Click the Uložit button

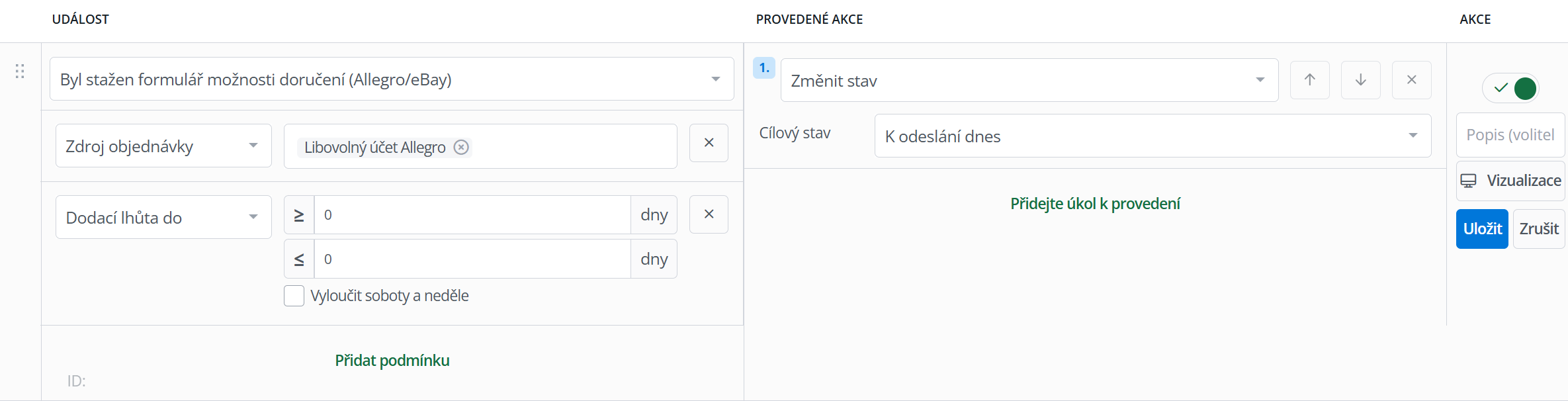pos(1482,229)
